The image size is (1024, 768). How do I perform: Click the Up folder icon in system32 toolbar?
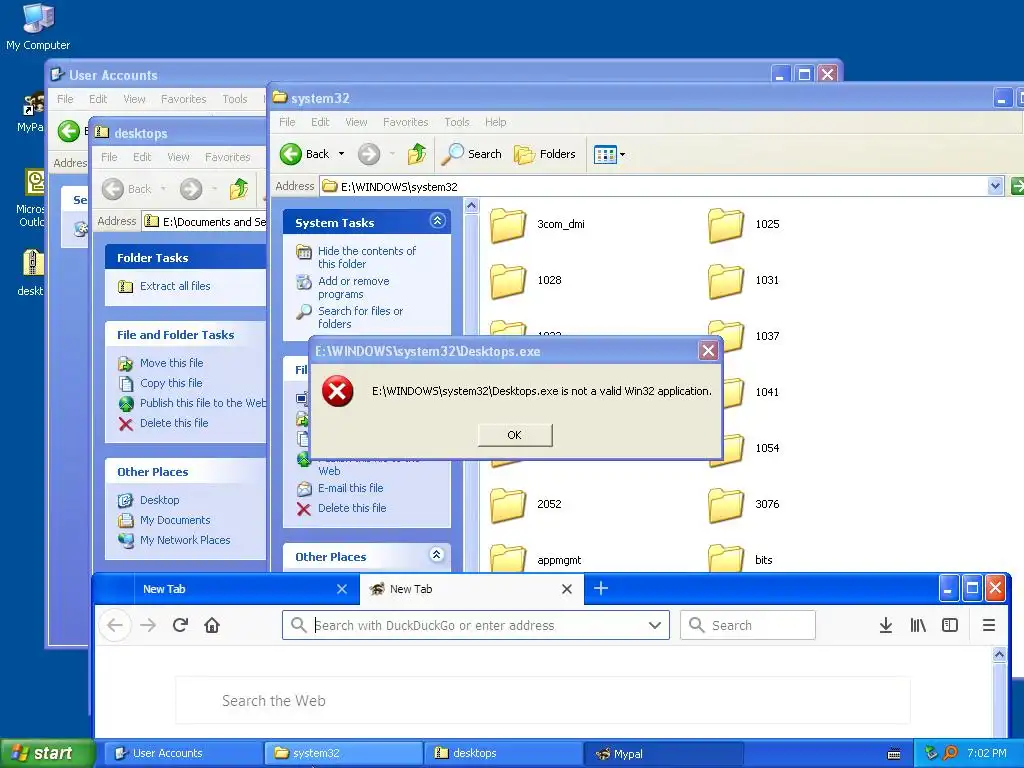click(x=417, y=154)
